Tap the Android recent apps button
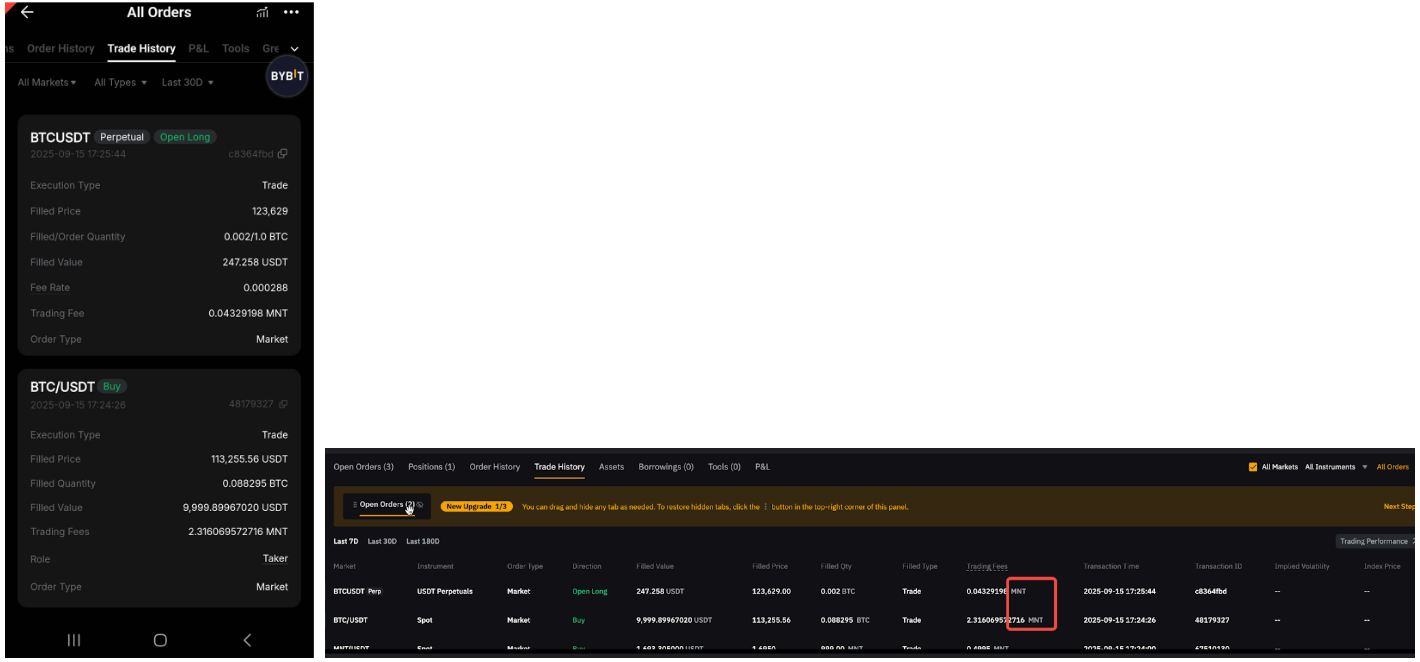The width and height of the screenshot is (1420, 662). pyautogui.click(x=74, y=640)
